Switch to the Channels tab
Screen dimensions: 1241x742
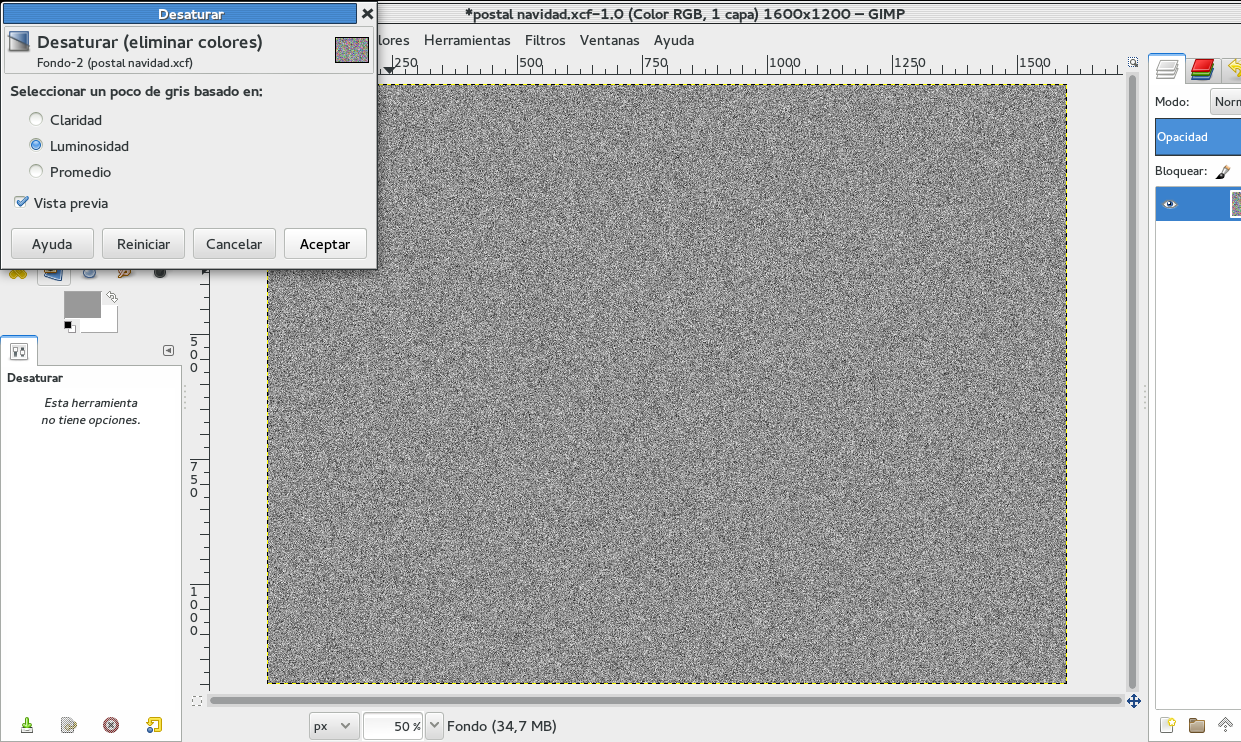pos(1202,69)
